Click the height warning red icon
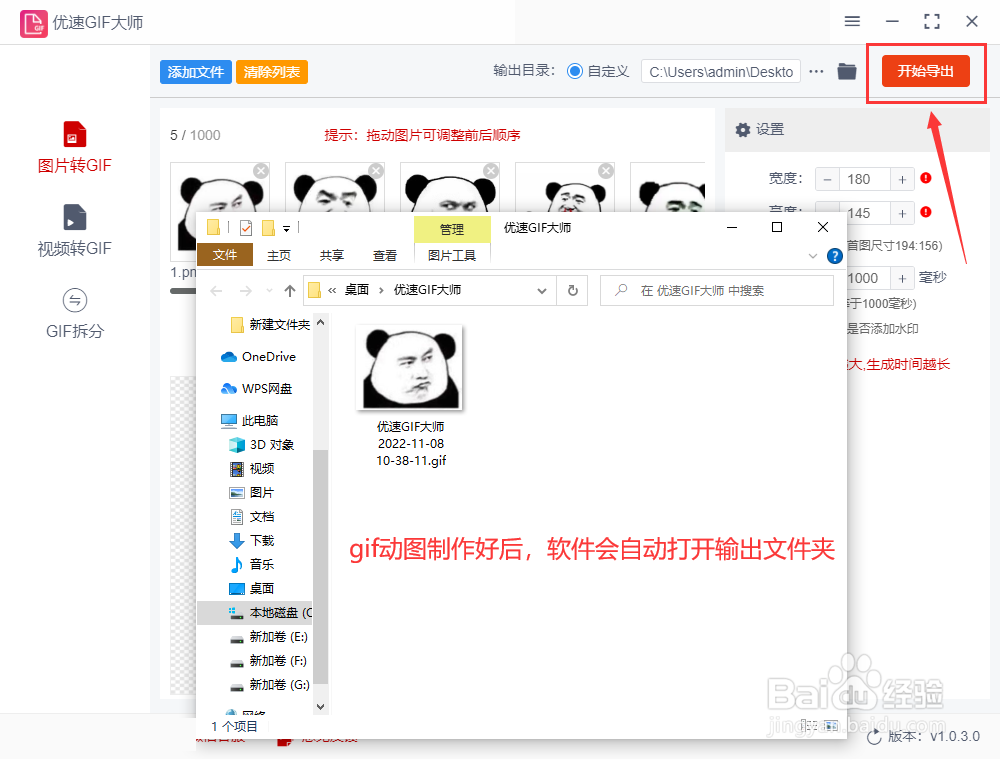Viewport: 1000px width, 760px height. pos(926,212)
